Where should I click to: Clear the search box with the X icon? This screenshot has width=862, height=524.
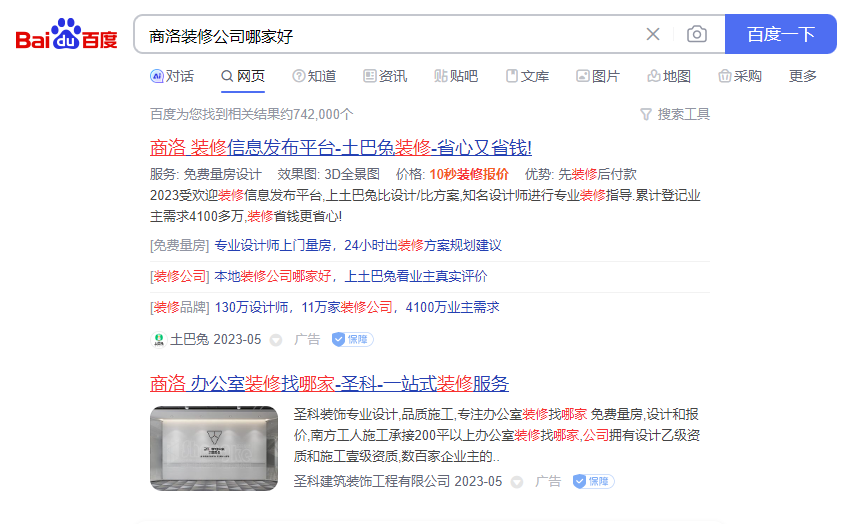pos(653,34)
